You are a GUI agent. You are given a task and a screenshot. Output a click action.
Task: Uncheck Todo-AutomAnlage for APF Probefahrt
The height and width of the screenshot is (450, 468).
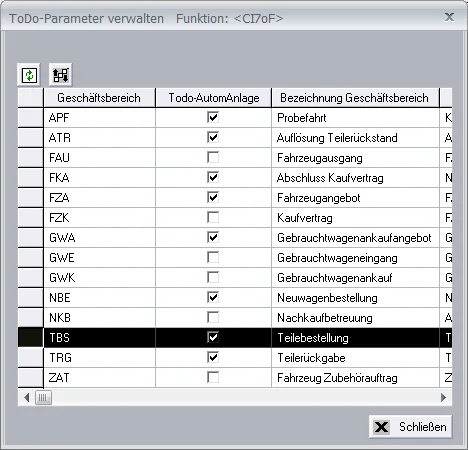click(213, 117)
